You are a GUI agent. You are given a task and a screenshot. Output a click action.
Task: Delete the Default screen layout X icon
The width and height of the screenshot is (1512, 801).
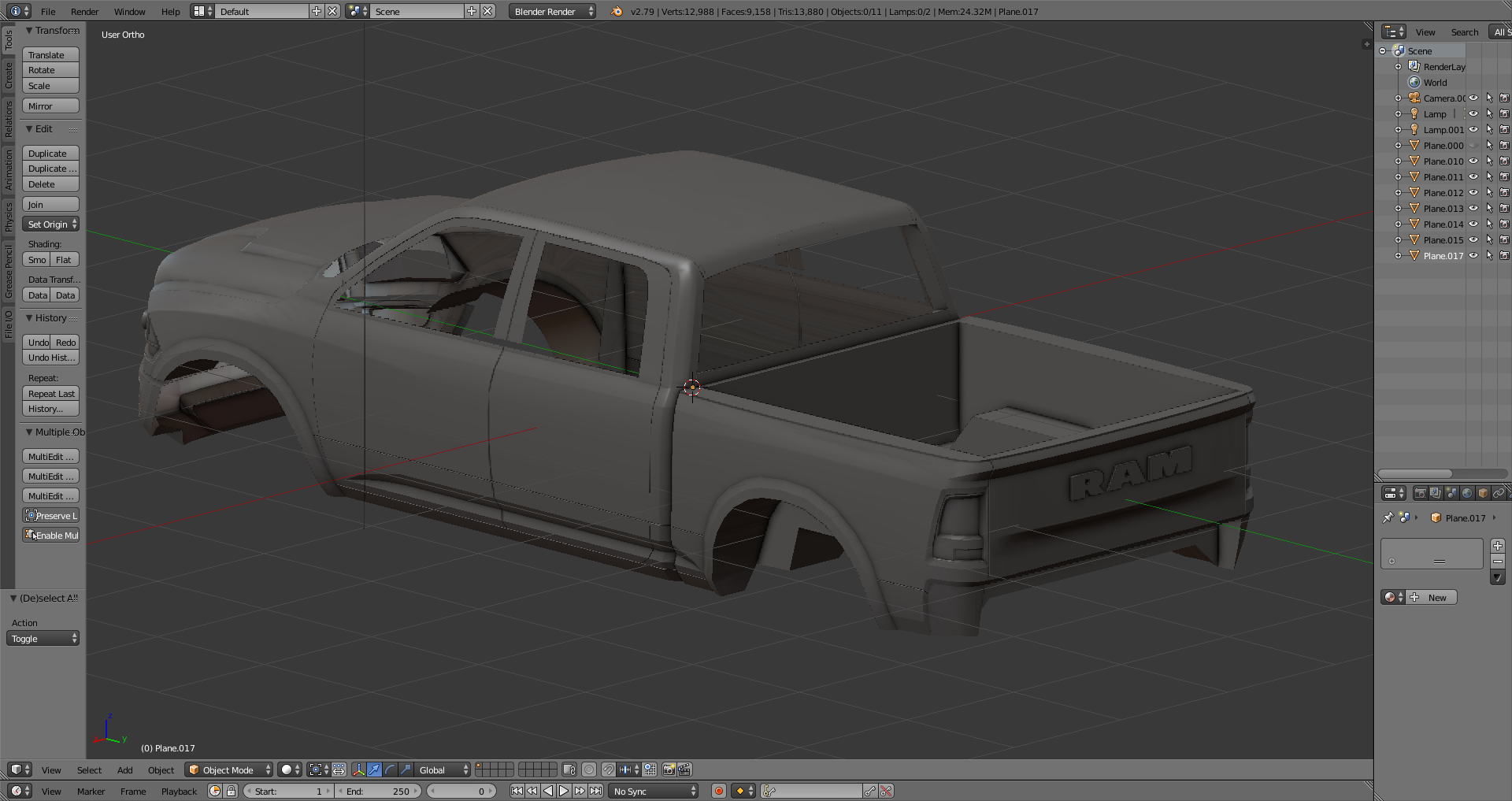[x=332, y=11]
